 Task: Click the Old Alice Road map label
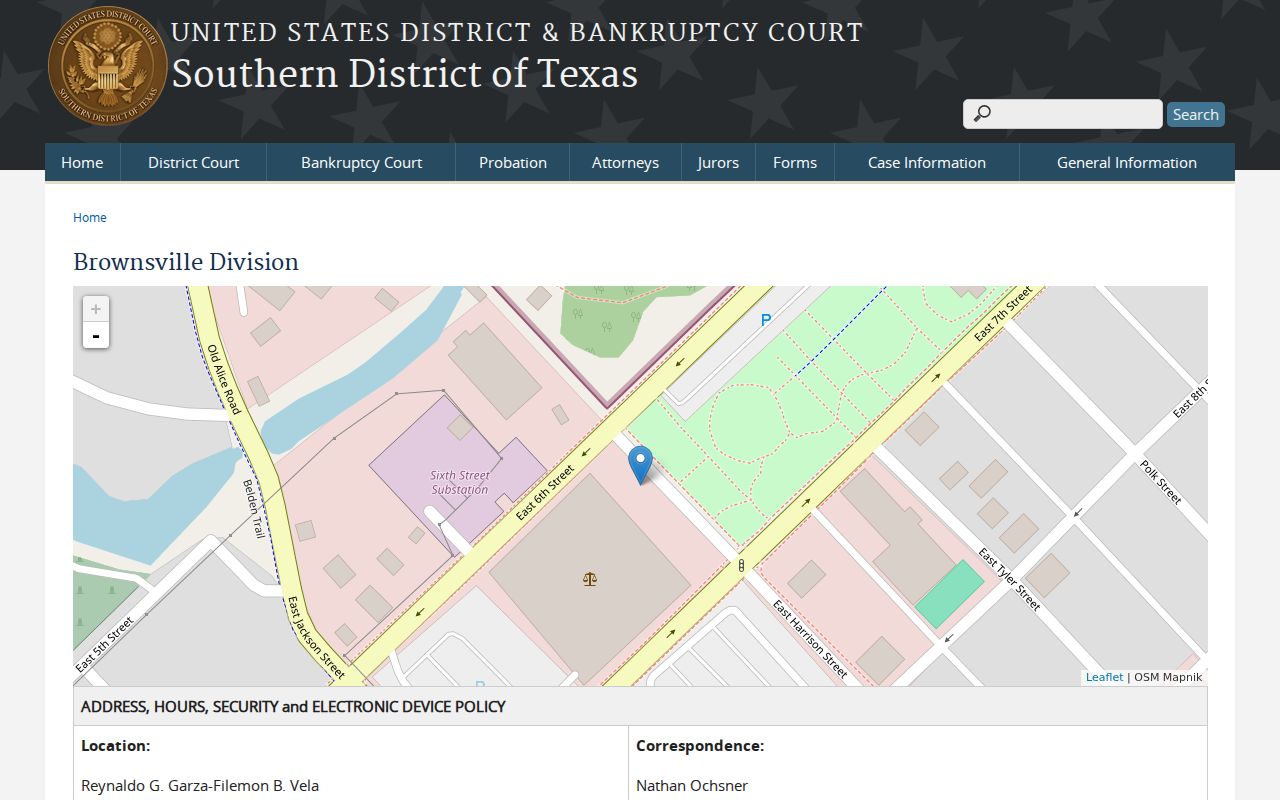point(224,379)
